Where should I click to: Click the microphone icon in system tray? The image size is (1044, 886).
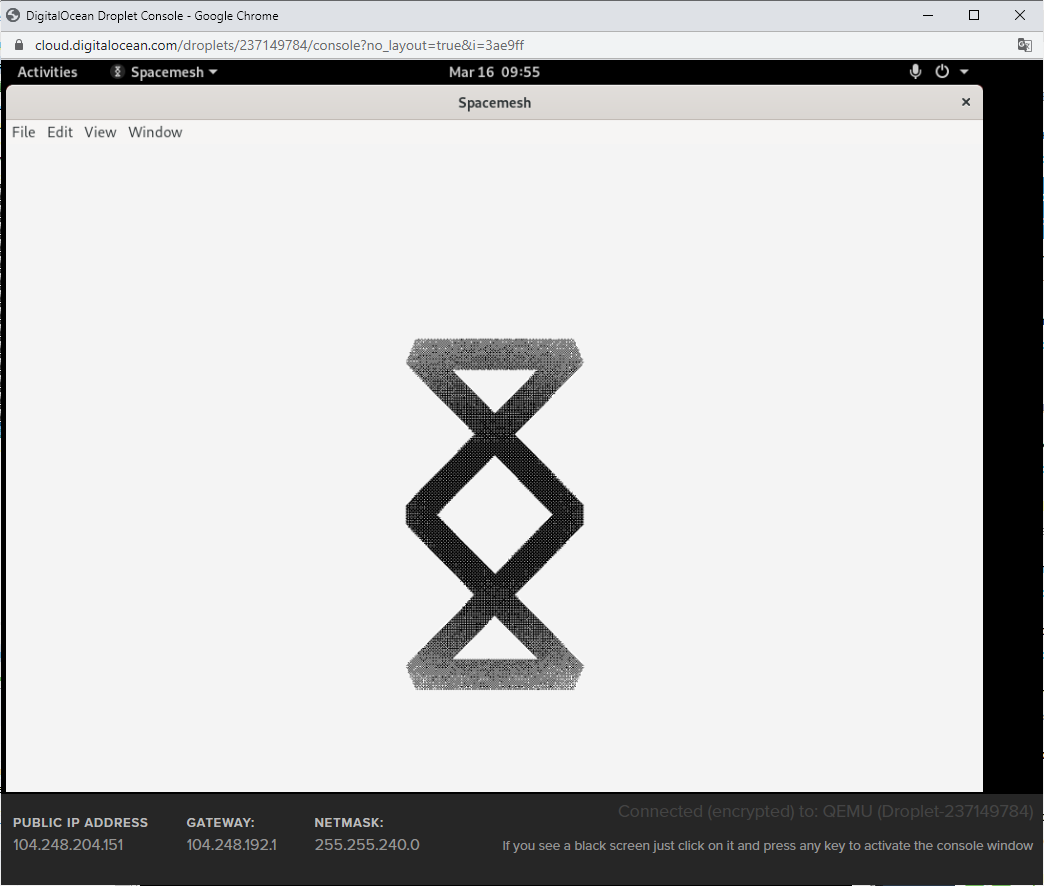click(915, 71)
